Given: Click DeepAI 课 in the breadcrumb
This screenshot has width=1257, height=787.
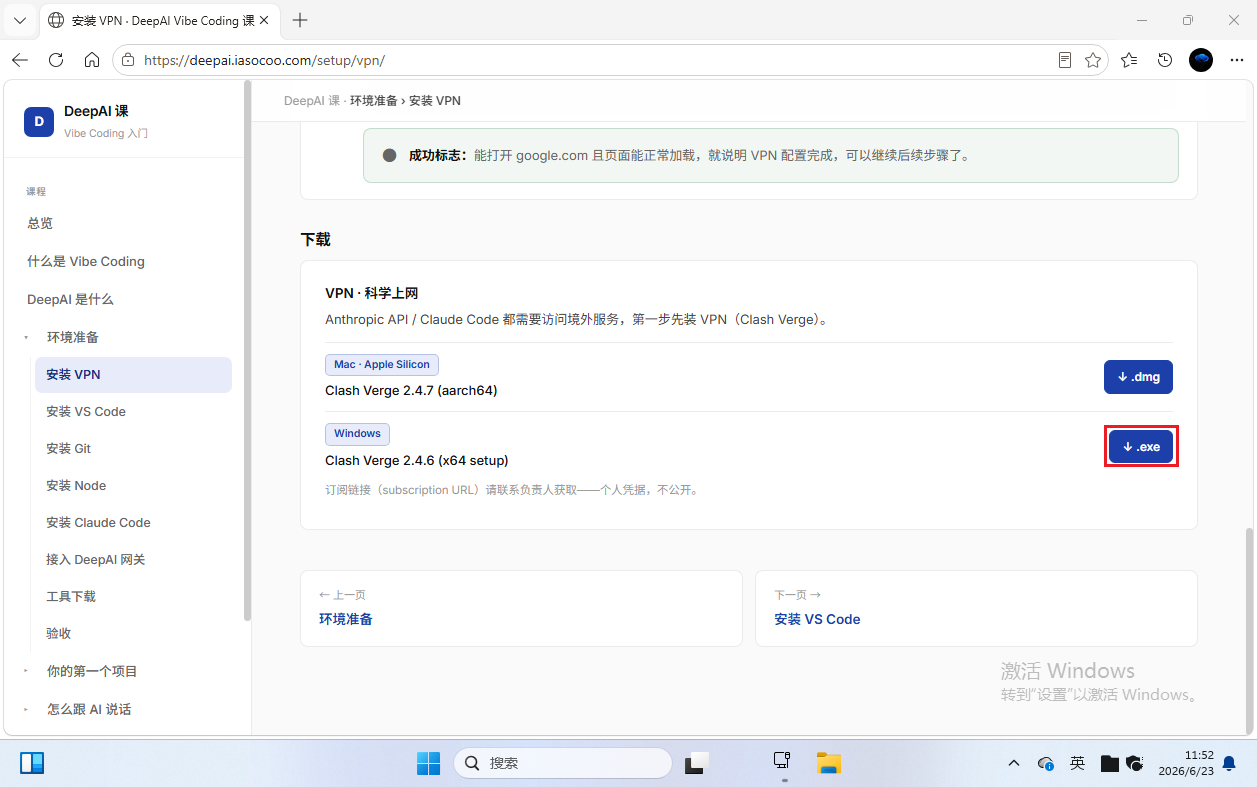Looking at the screenshot, I should pyautogui.click(x=312, y=101).
